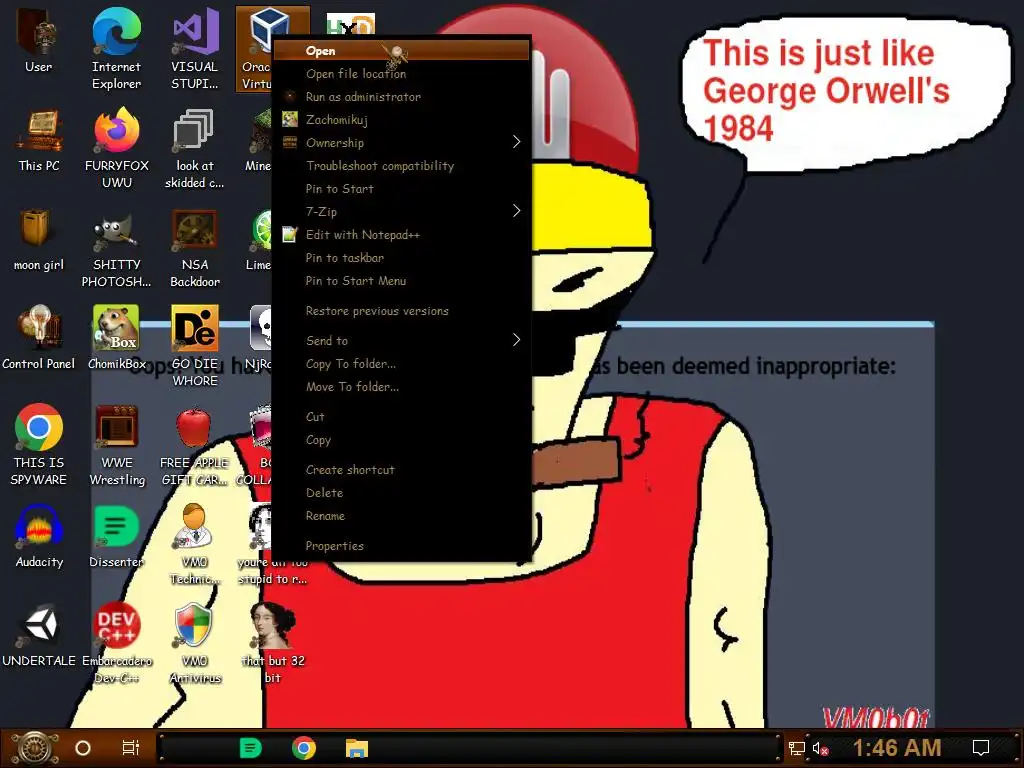
Task: Open 'look at skidded c...' desktop icon
Action: coord(195,148)
